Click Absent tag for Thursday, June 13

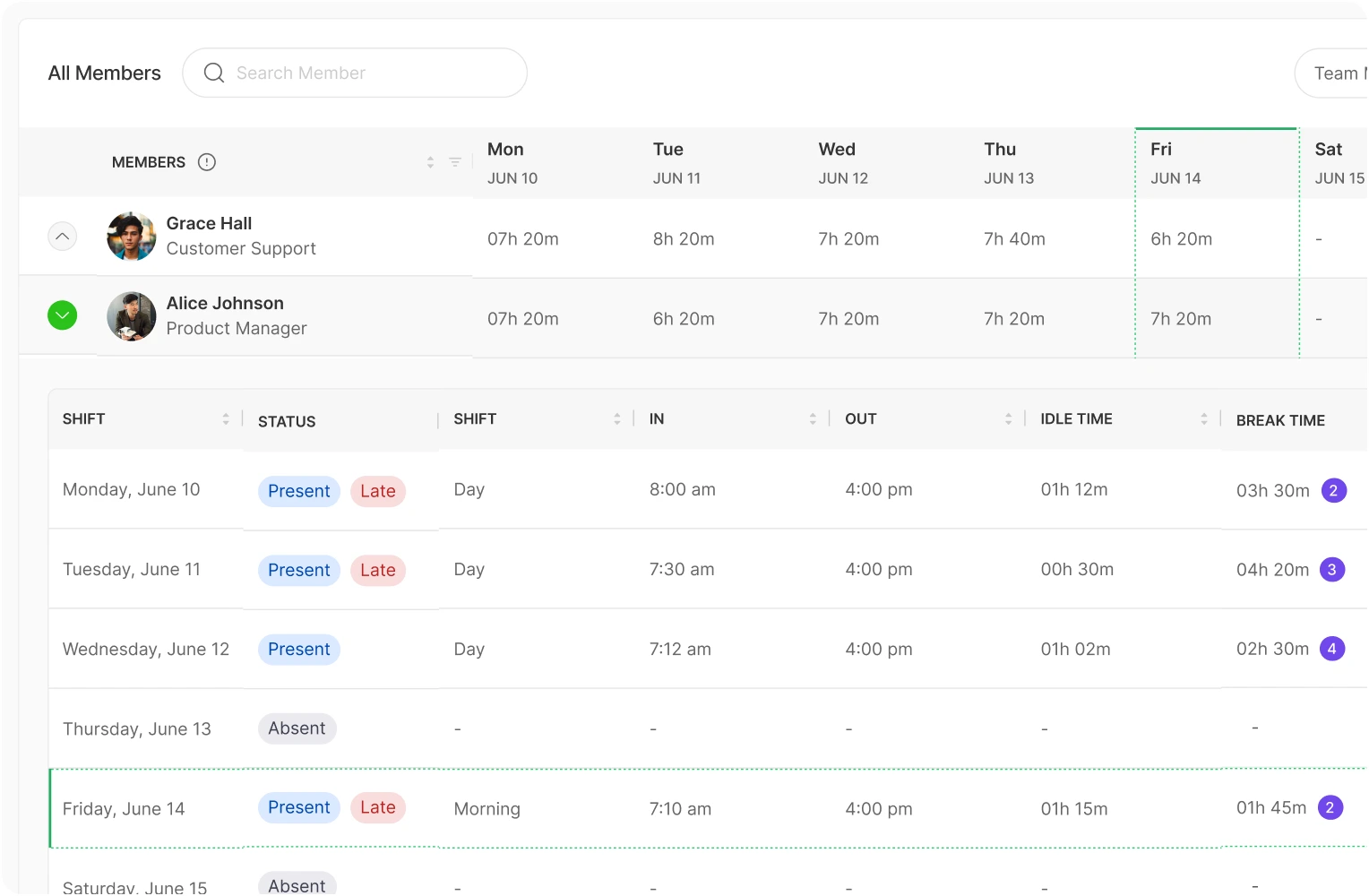[297, 728]
